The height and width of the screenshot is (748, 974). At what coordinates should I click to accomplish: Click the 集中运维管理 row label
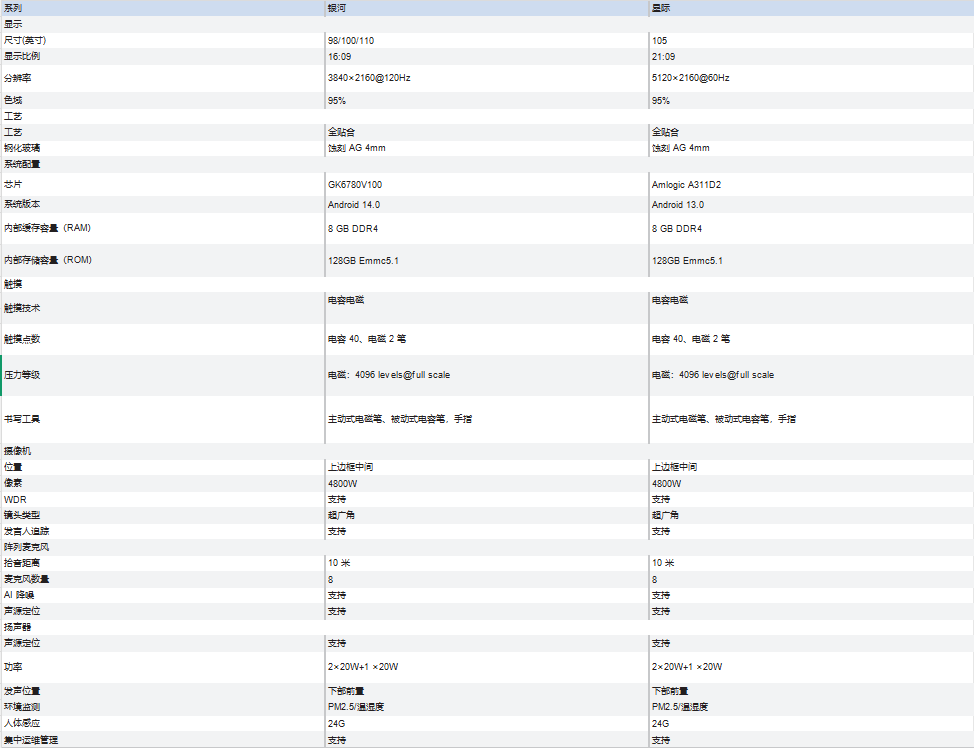(x=162, y=740)
